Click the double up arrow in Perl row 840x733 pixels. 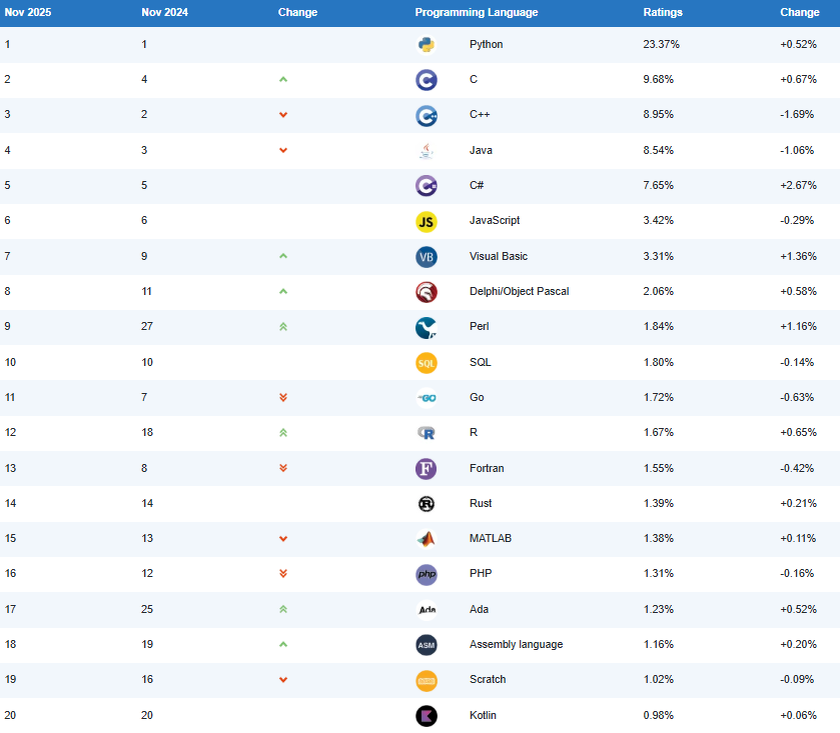pos(283,327)
